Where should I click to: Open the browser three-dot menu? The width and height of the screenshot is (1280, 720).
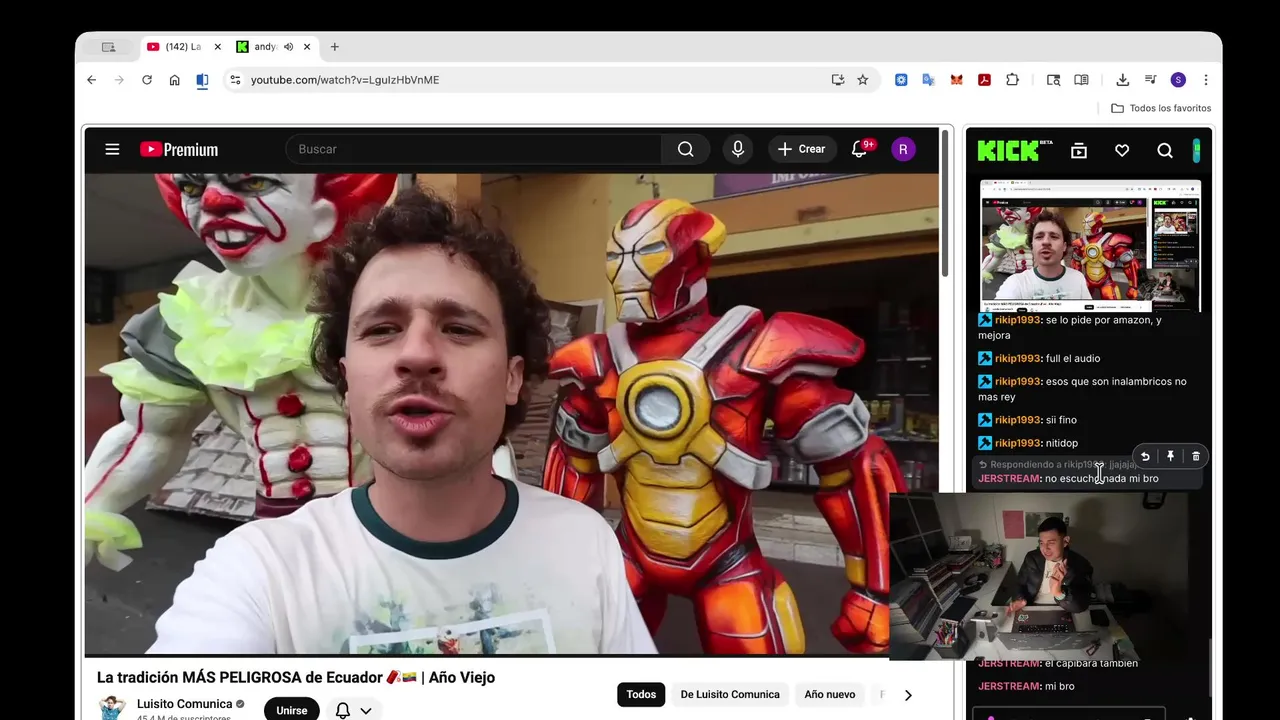(1206, 80)
